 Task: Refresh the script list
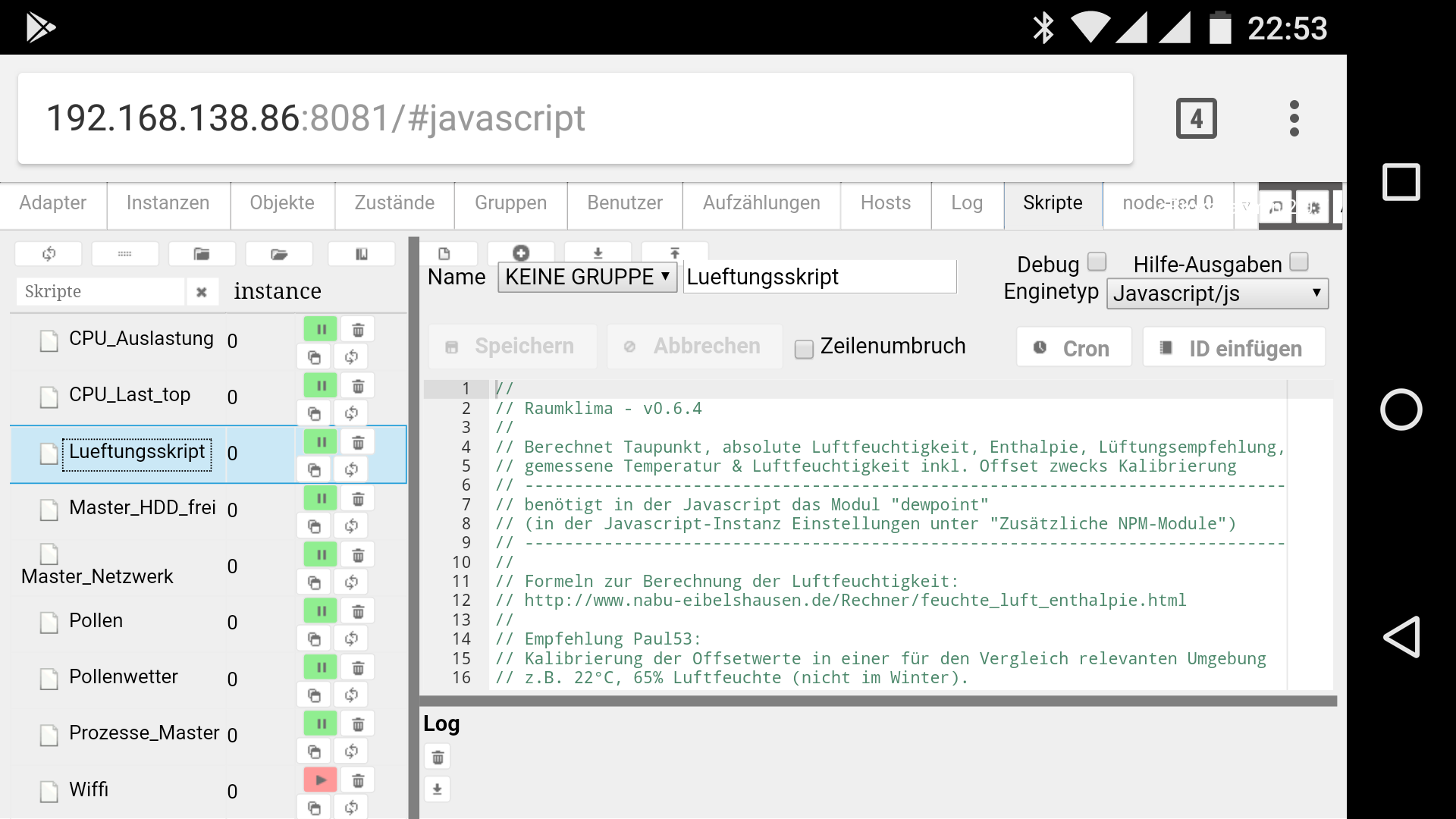(49, 254)
